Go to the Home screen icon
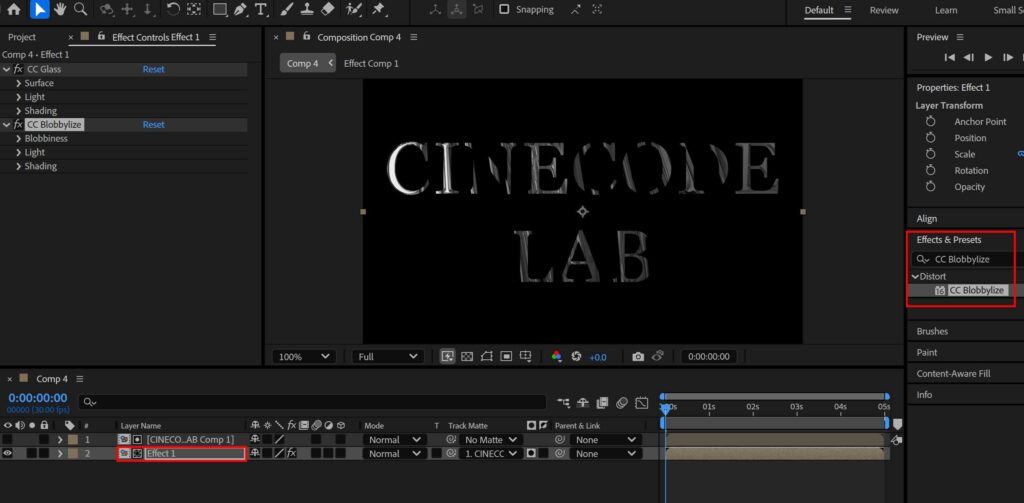Image resolution: width=1024 pixels, height=503 pixels. (x=14, y=9)
